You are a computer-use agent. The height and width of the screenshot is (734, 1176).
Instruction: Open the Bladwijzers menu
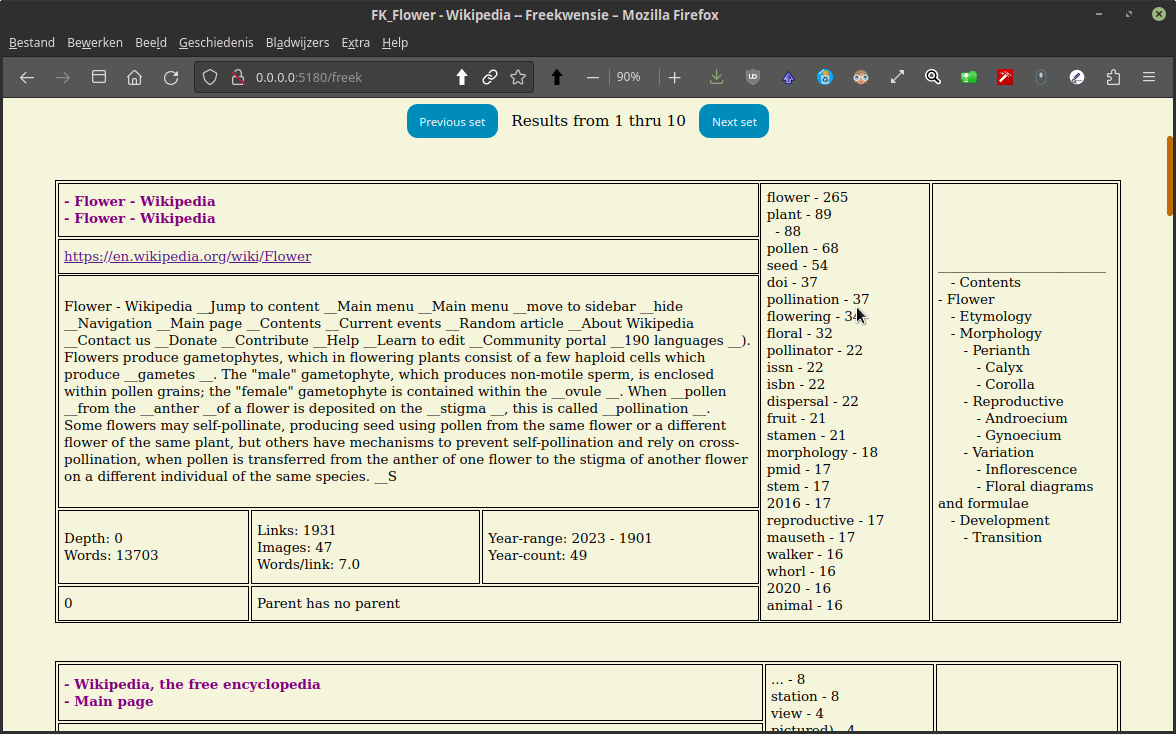tap(297, 43)
